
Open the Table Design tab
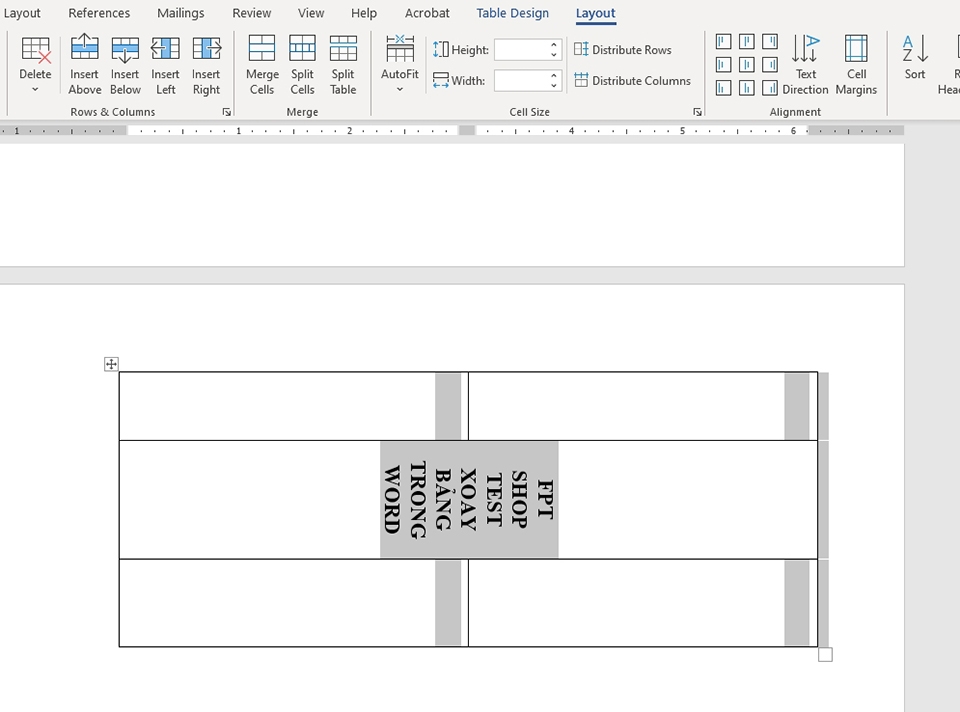[x=512, y=13]
